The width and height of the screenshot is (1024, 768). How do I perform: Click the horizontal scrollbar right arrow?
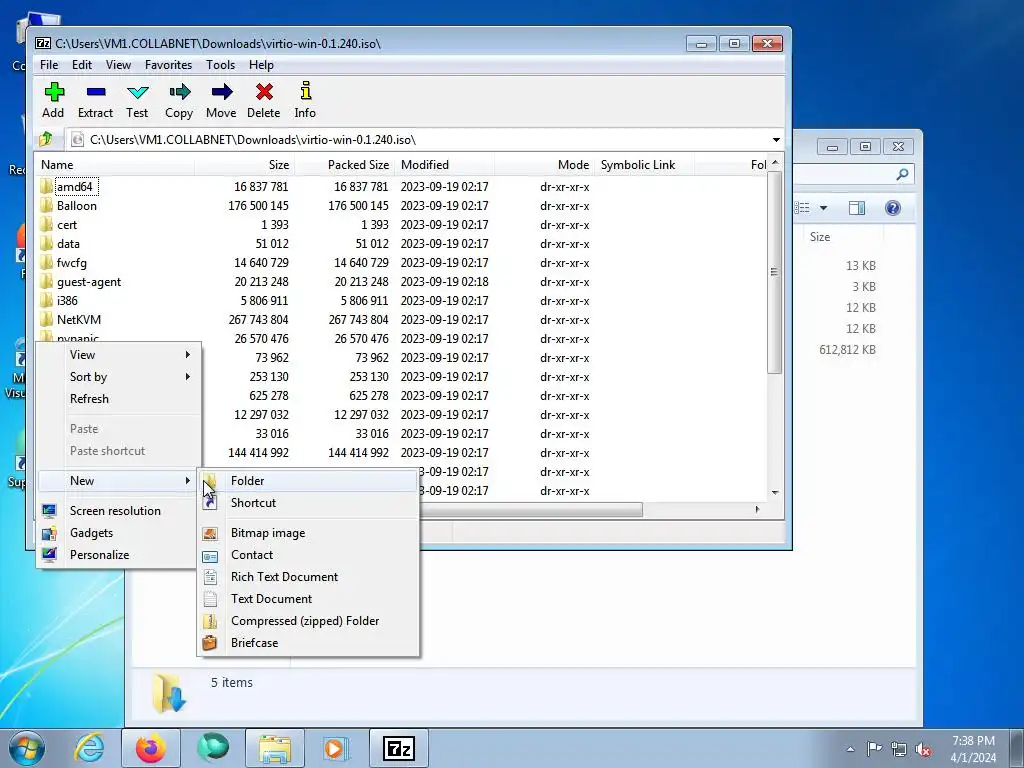tap(757, 509)
